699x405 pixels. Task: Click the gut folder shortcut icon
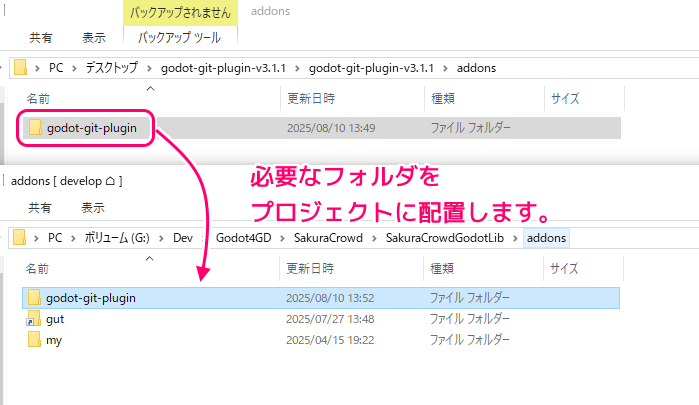click(35, 319)
